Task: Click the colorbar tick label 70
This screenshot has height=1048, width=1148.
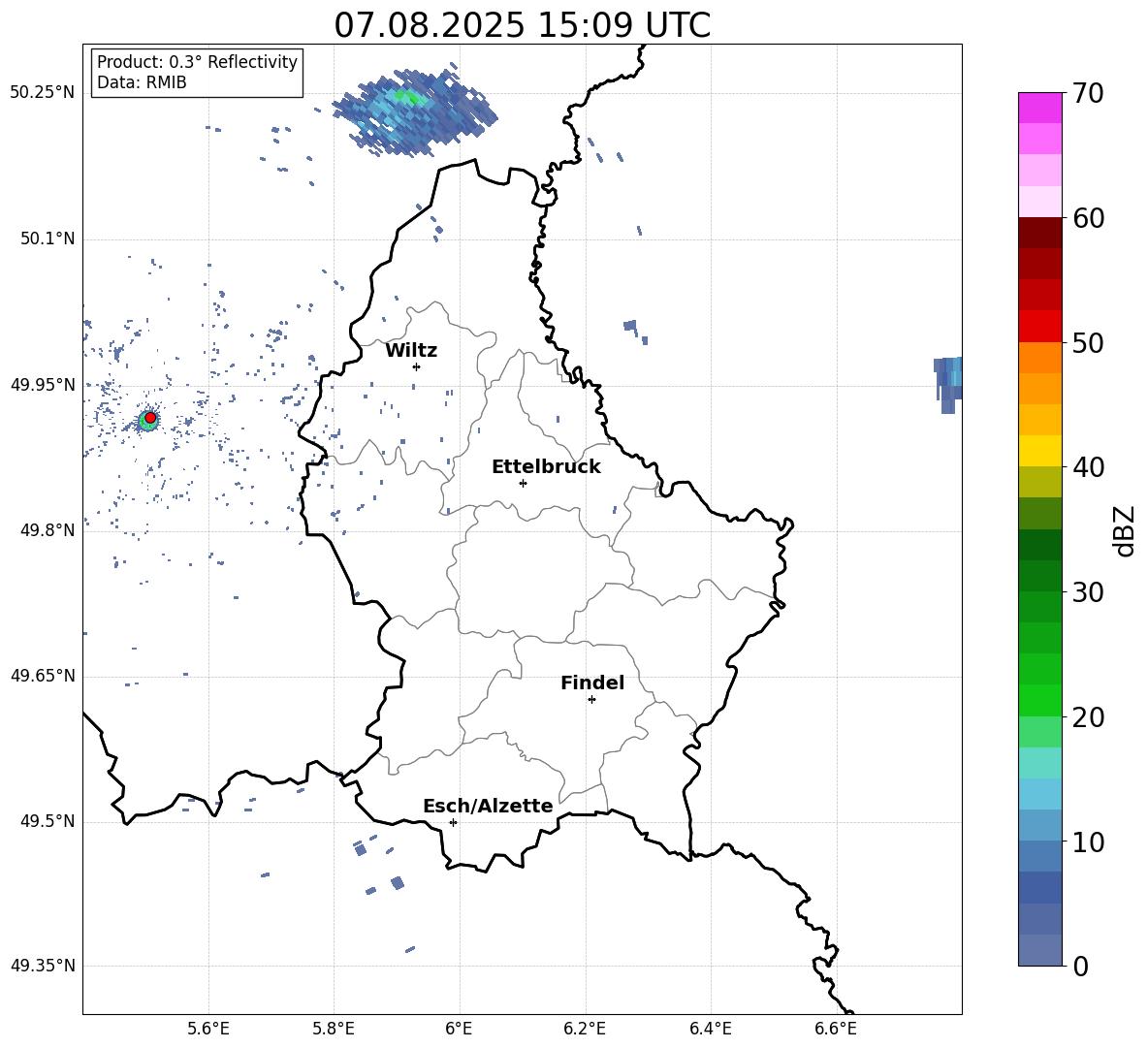Action: click(x=1089, y=93)
